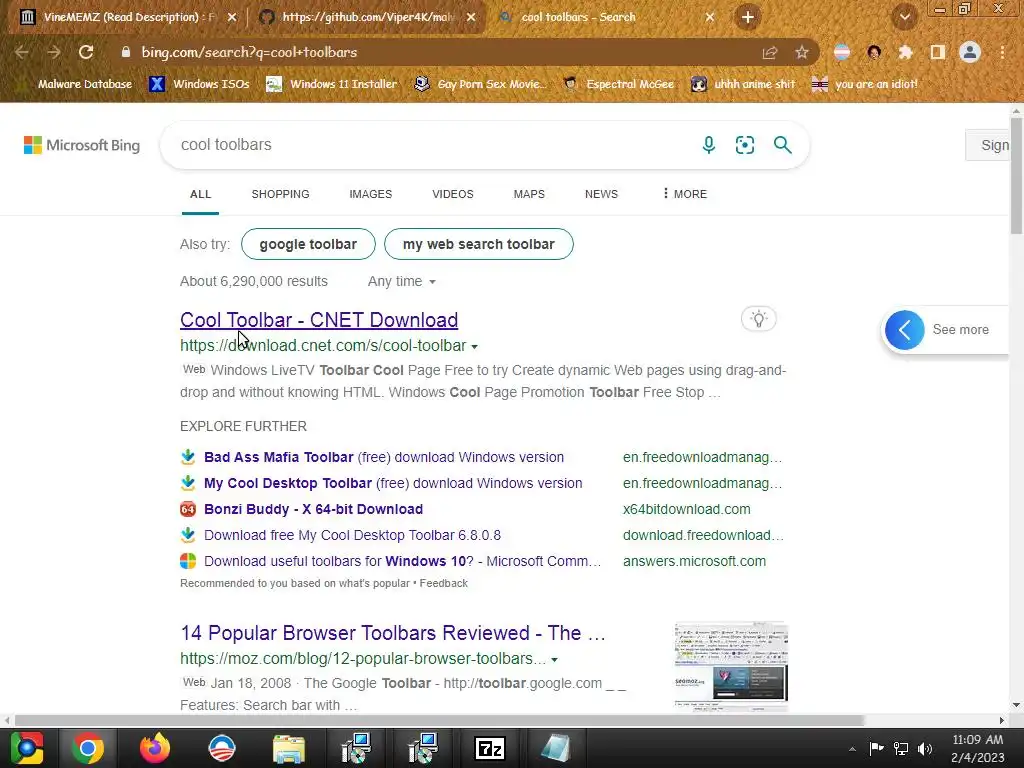The height and width of the screenshot is (768, 1024).
Task: Open the Windows ISOs bookmark
Action: point(200,84)
